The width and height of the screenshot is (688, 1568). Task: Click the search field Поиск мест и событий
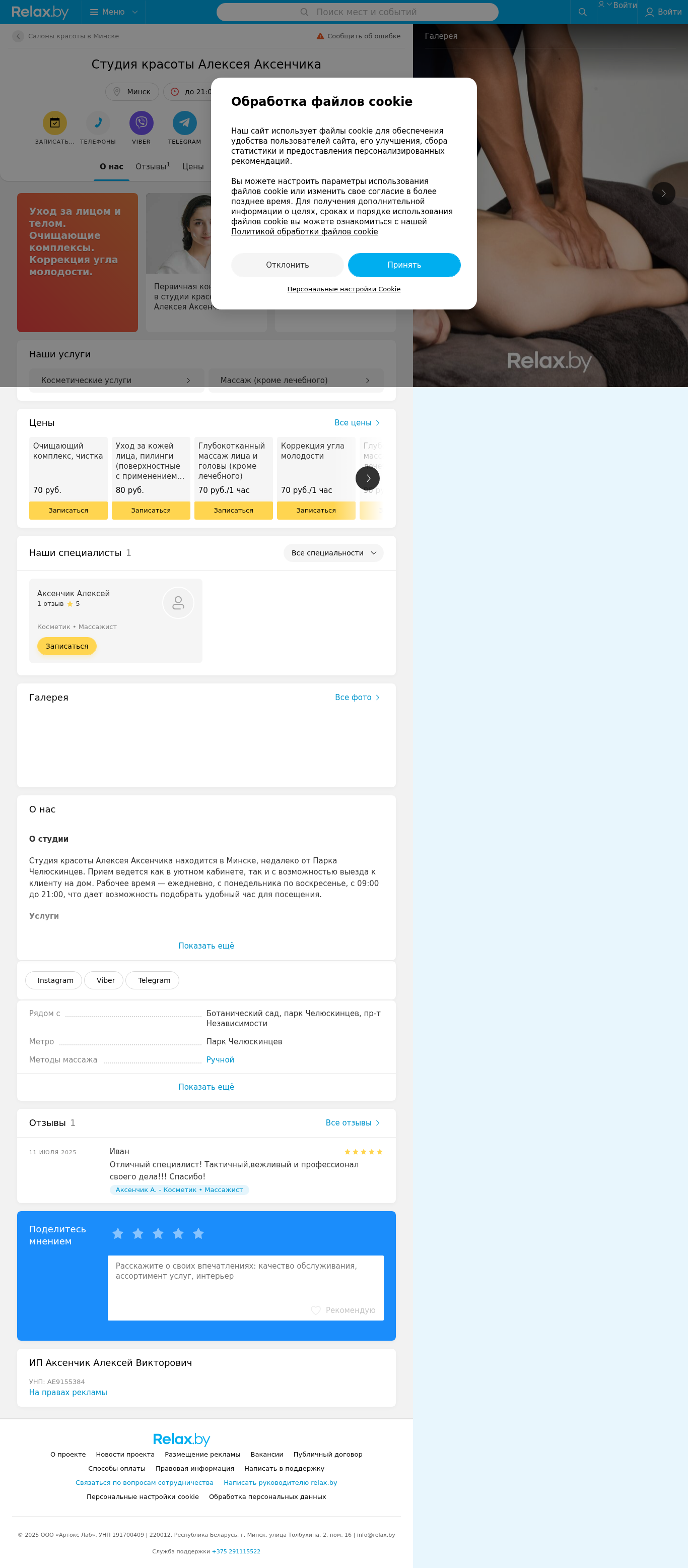(357, 12)
